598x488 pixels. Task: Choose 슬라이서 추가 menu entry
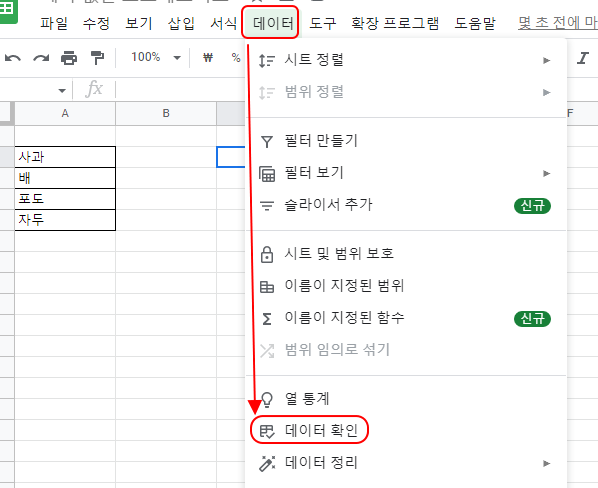pyautogui.click(x=406, y=206)
